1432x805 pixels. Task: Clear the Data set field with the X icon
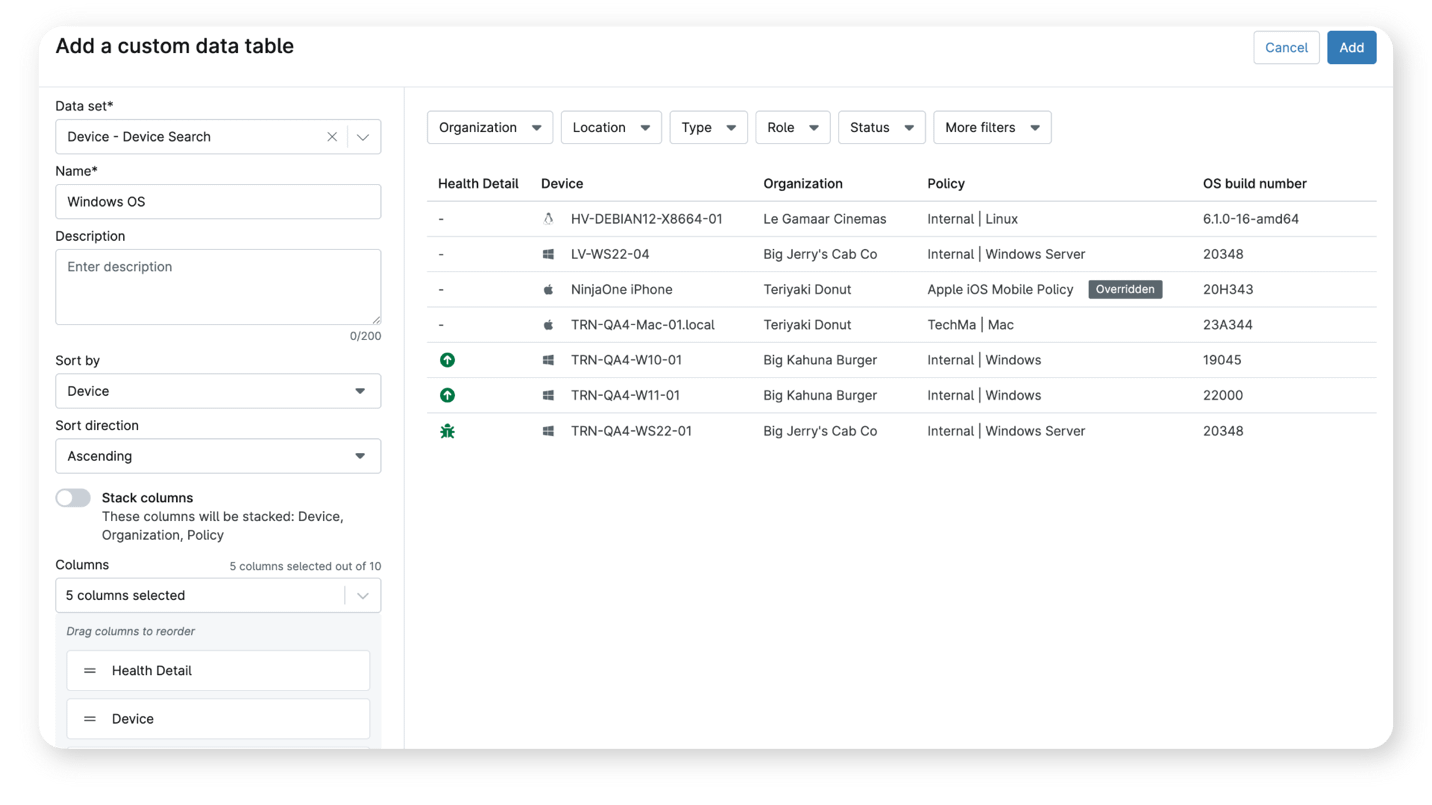pyautogui.click(x=332, y=136)
